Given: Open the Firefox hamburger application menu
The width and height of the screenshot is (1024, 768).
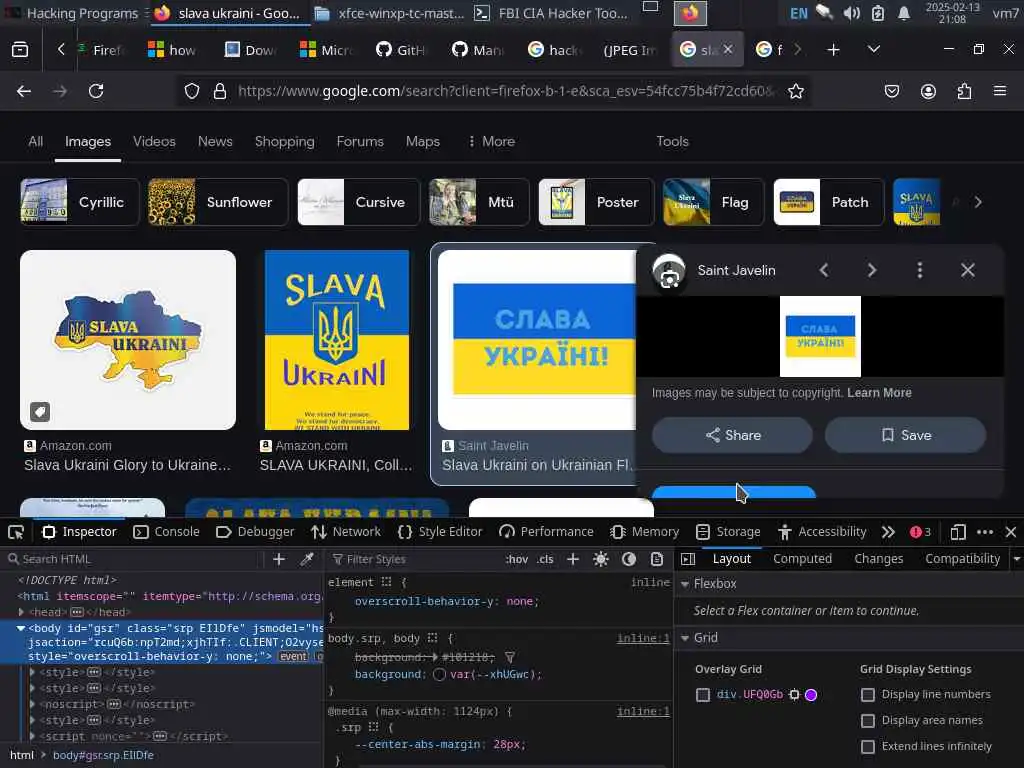Looking at the screenshot, I should tap(1000, 91).
